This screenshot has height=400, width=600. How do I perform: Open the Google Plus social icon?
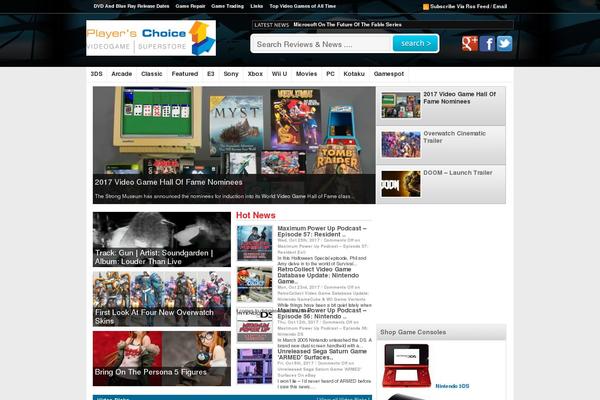[470, 44]
